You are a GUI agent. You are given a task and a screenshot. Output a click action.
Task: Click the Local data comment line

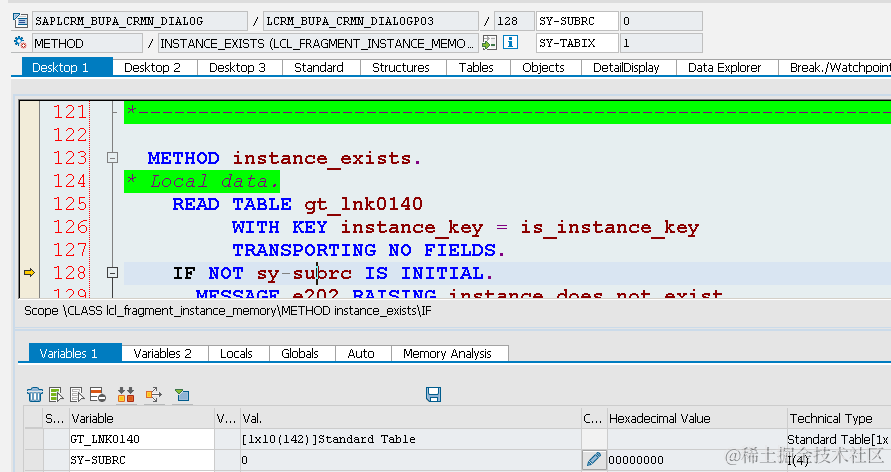202,181
